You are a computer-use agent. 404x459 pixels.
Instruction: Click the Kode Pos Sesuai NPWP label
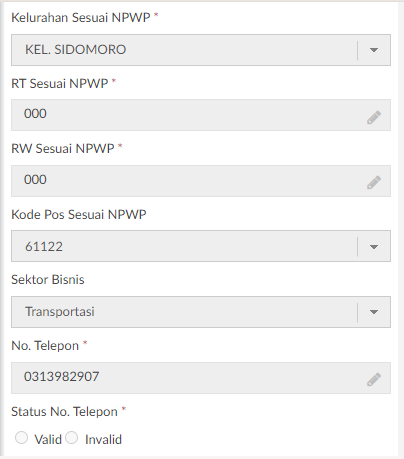79,214
